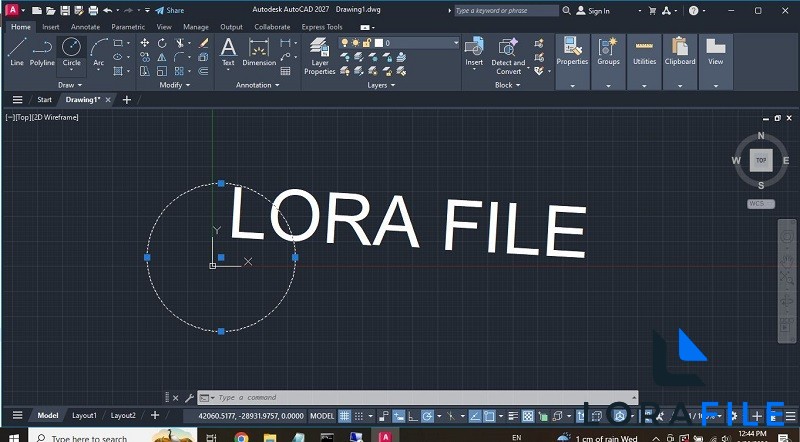The height and width of the screenshot is (442, 800).
Task: Expand the Draw panel
Action: click(70, 85)
